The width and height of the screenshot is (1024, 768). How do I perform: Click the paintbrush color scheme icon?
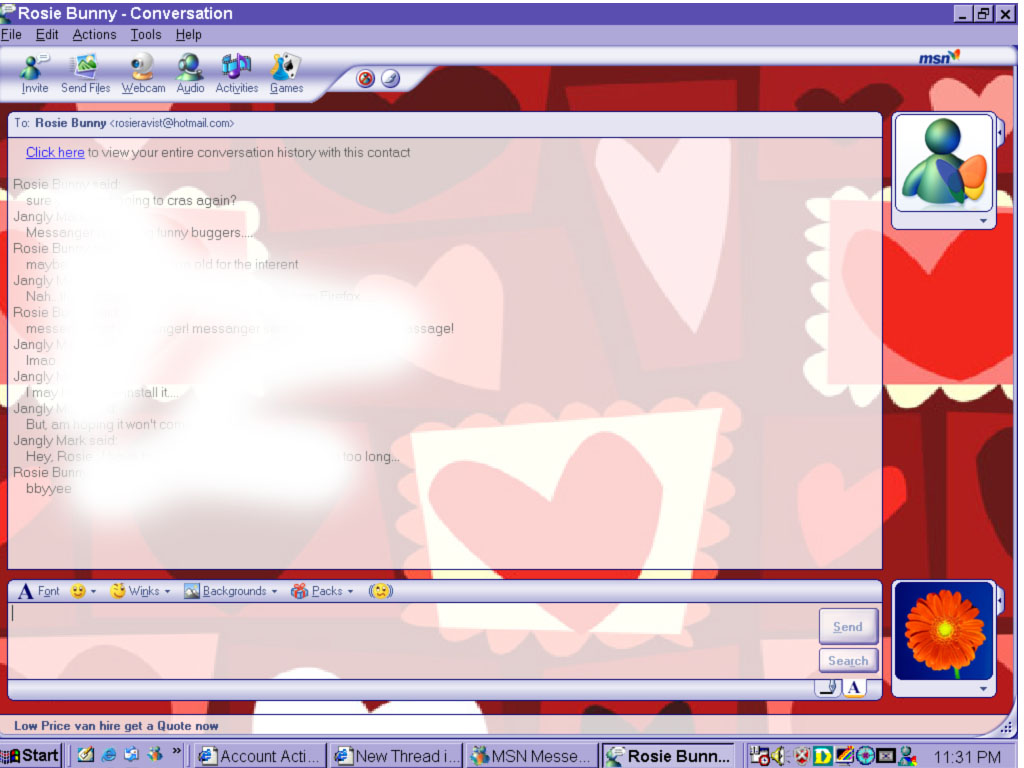(x=390, y=79)
